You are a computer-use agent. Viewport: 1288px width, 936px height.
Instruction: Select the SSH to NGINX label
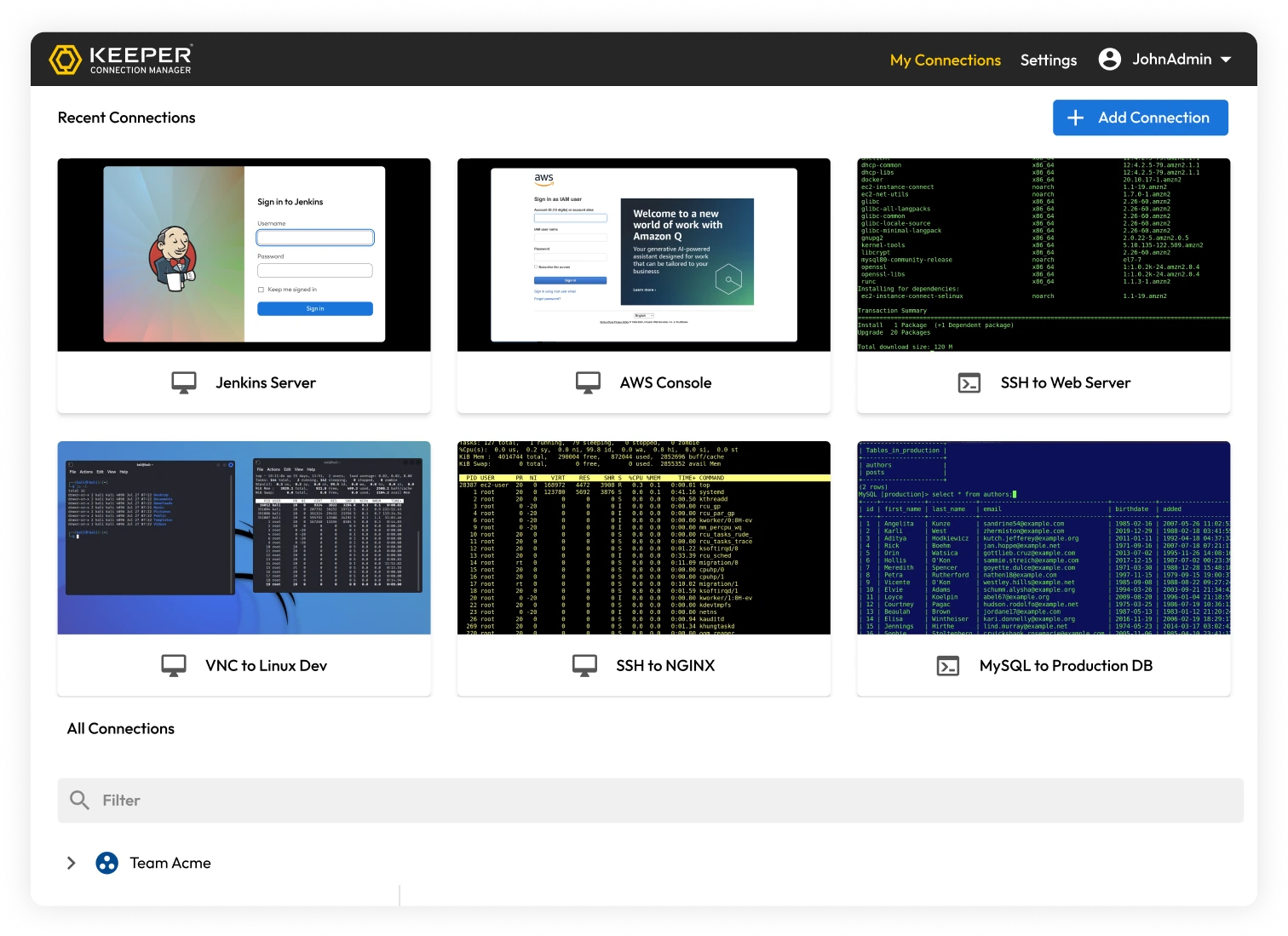click(x=665, y=666)
